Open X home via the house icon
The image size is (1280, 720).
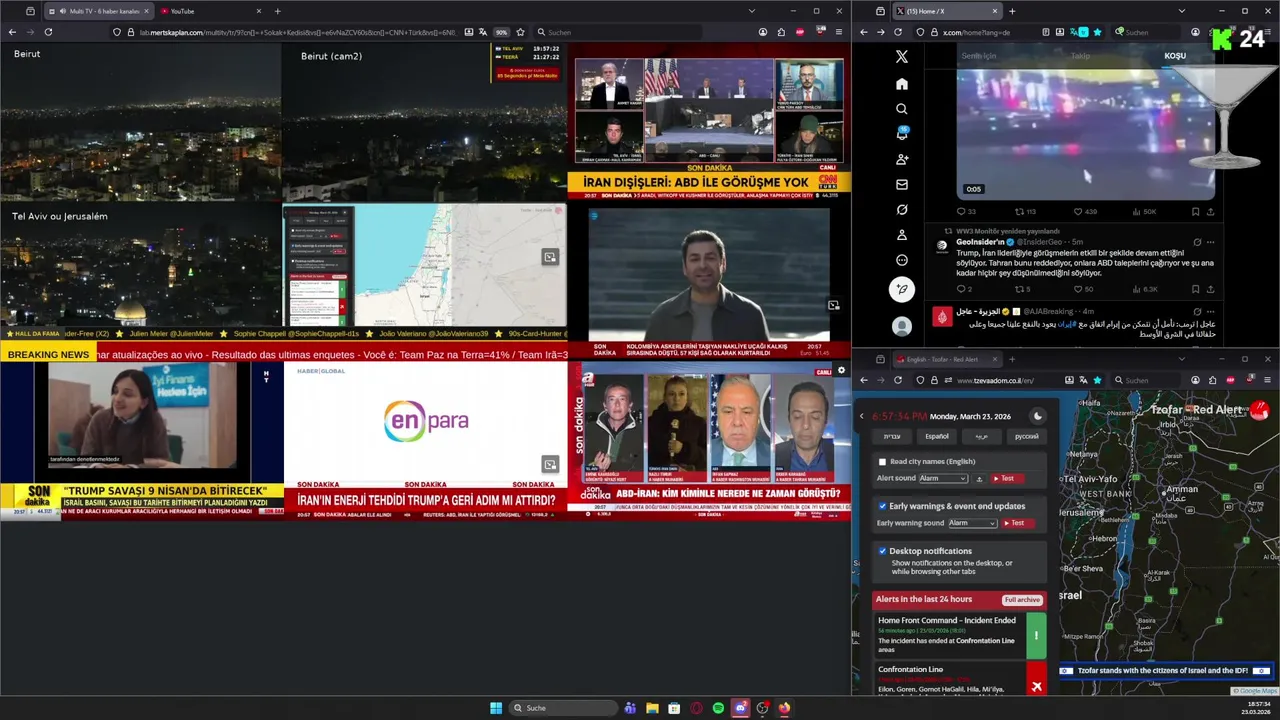[901, 84]
